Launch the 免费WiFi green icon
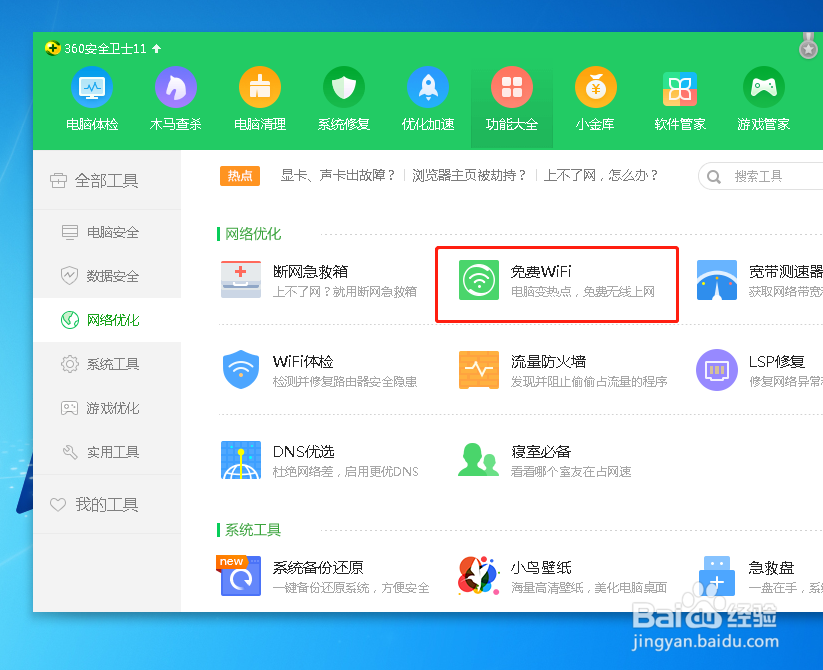 [x=479, y=280]
